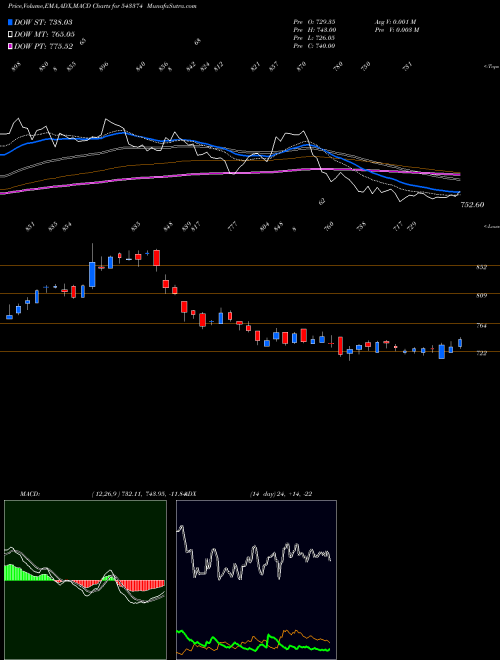Click the 722 price level label
The height and width of the screenshot is (660, 500).
(482, 354)
